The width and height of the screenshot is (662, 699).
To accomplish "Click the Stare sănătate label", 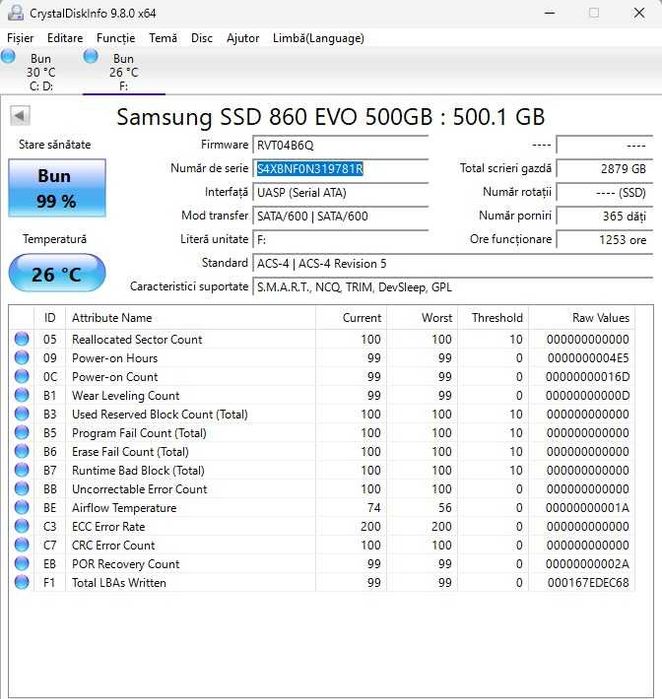I will (55, 144).
